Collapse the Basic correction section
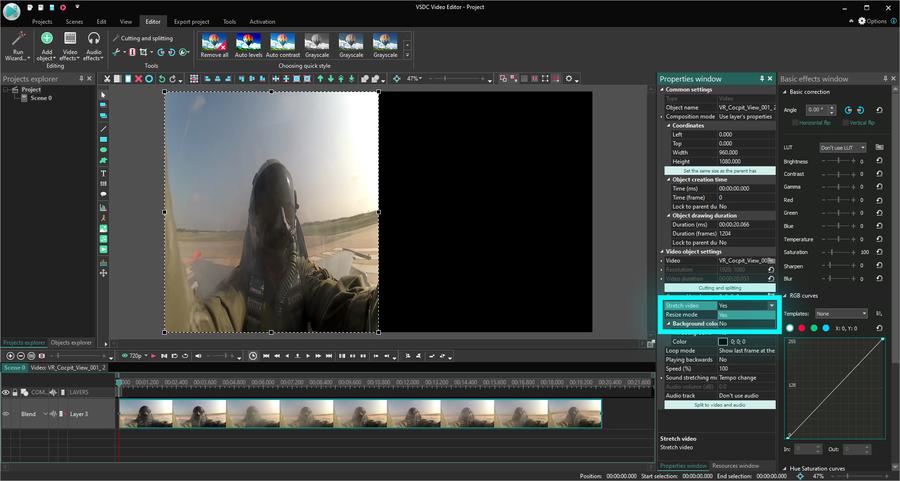 tap(785, 92)
